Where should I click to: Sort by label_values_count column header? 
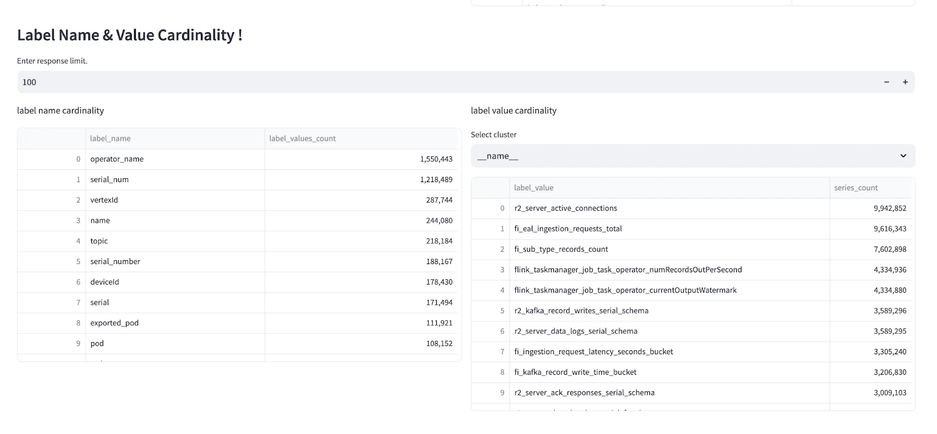click(361, 139)
